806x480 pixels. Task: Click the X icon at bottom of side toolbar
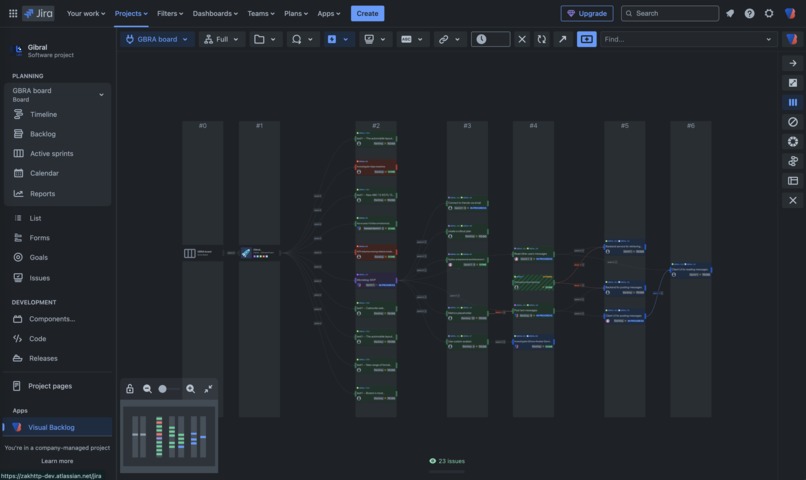tap(793, 200)
